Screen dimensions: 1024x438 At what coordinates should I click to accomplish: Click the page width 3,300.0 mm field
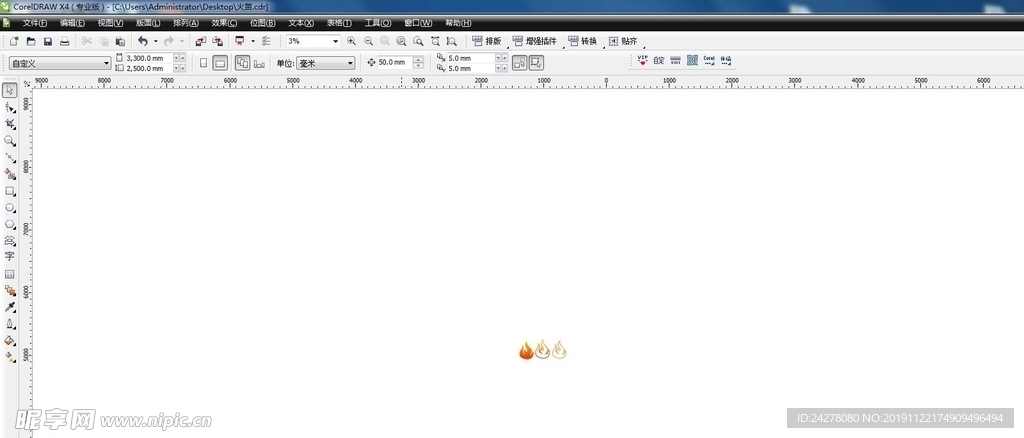pos(148,58)
